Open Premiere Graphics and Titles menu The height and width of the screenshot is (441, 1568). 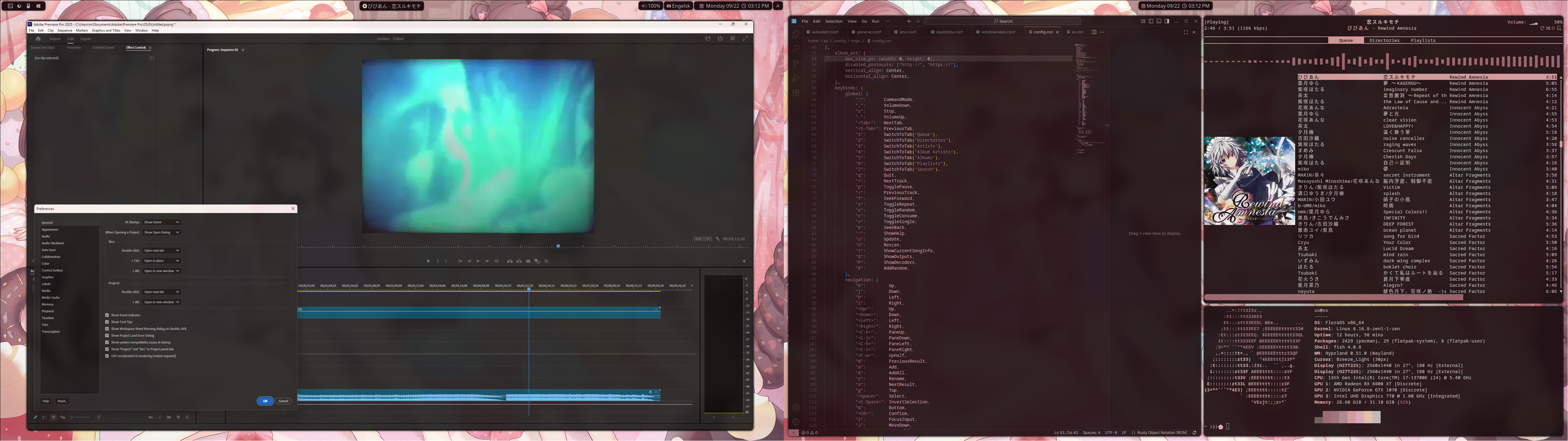[x=106, y=30]
